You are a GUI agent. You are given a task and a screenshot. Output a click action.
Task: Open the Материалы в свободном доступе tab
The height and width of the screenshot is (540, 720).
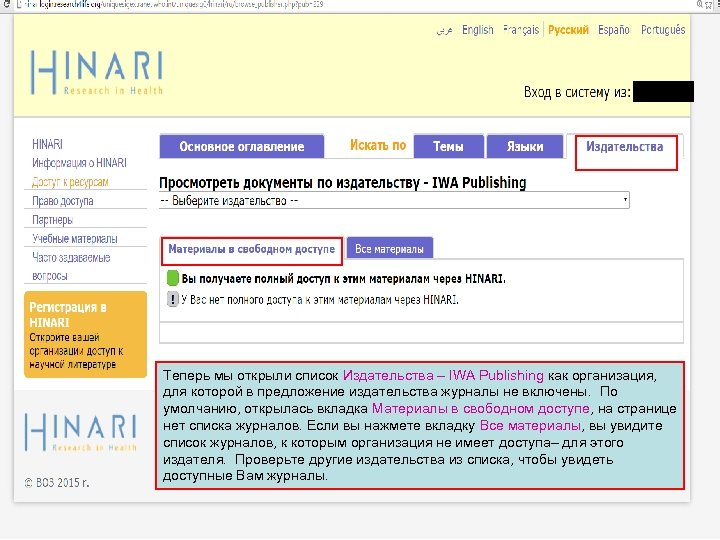(x=252, y=249)
